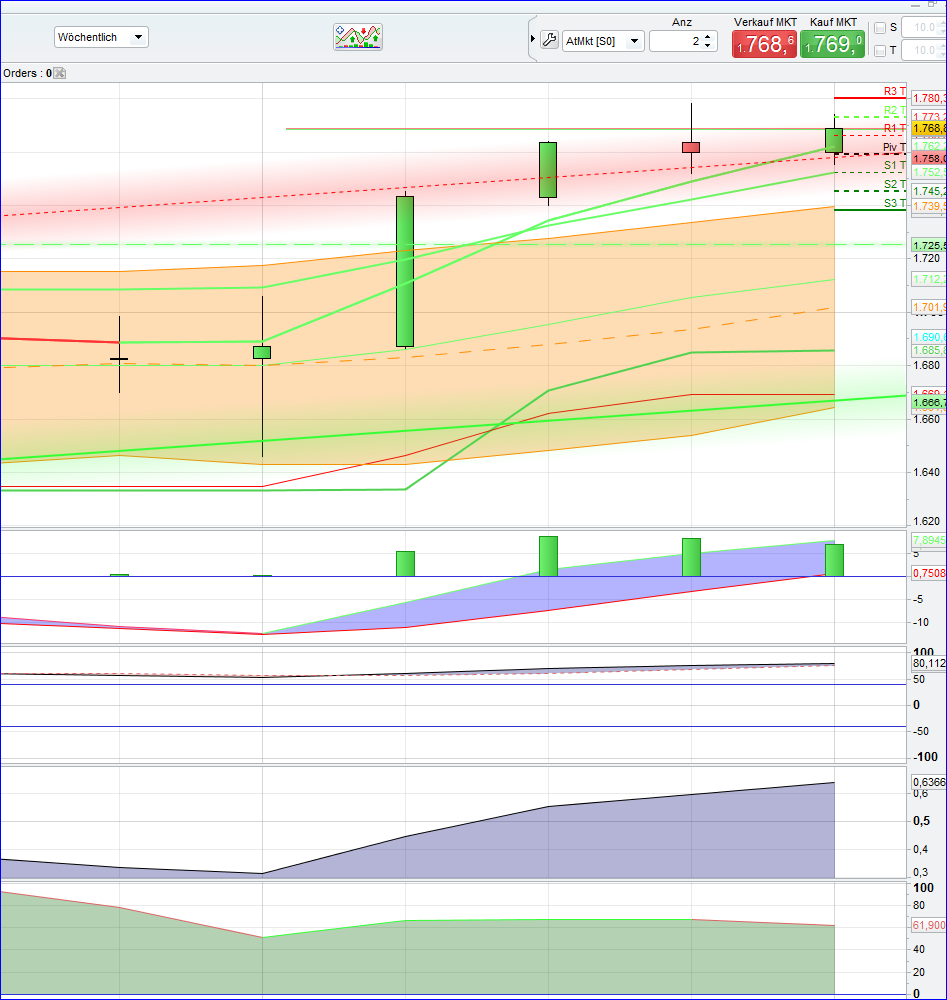Image resolution: width=947 pixels, height=1000 pixels.
Task: Minimize the chart window
Action: [x=916, y=4]
